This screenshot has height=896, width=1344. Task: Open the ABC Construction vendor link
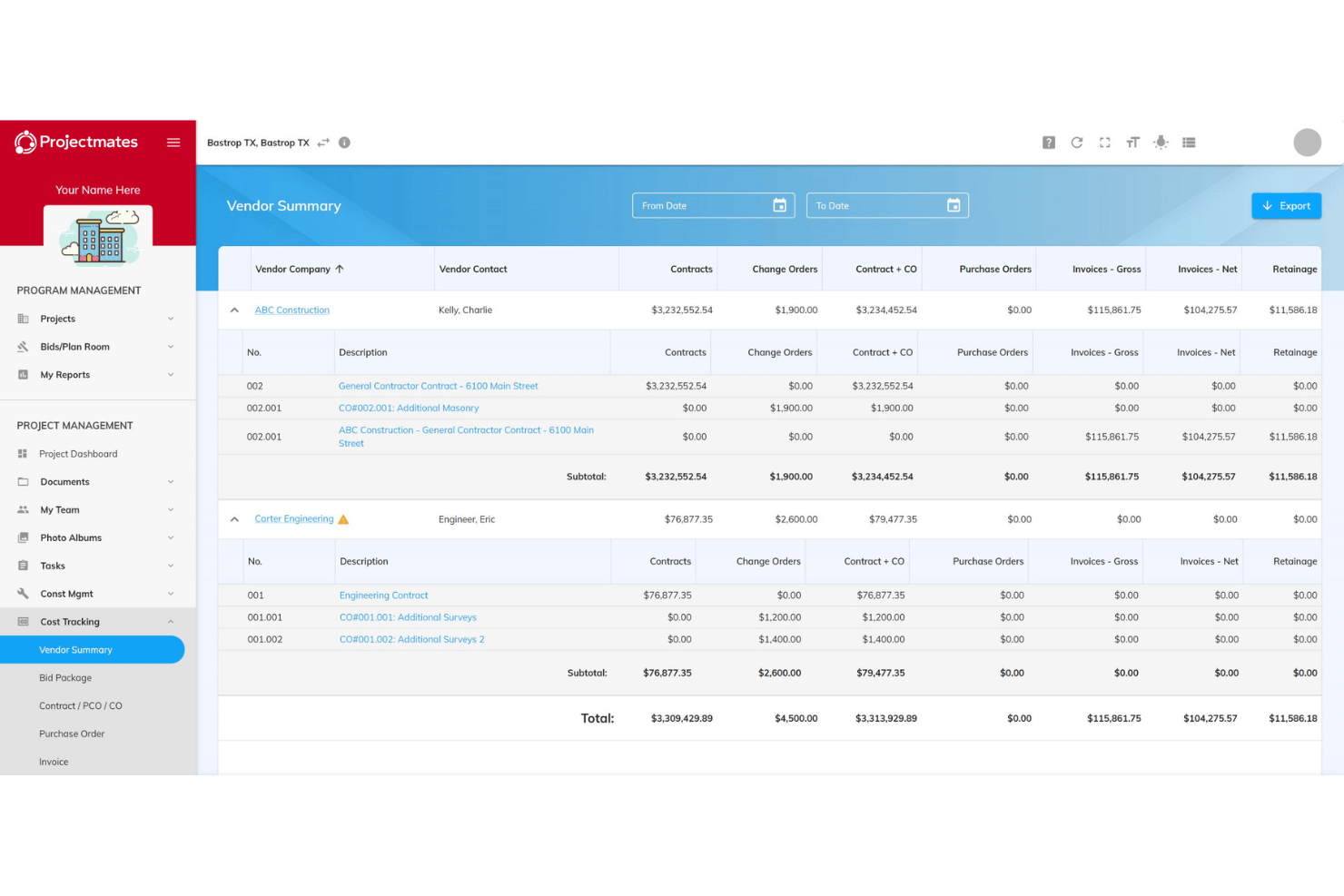point(292,310)
